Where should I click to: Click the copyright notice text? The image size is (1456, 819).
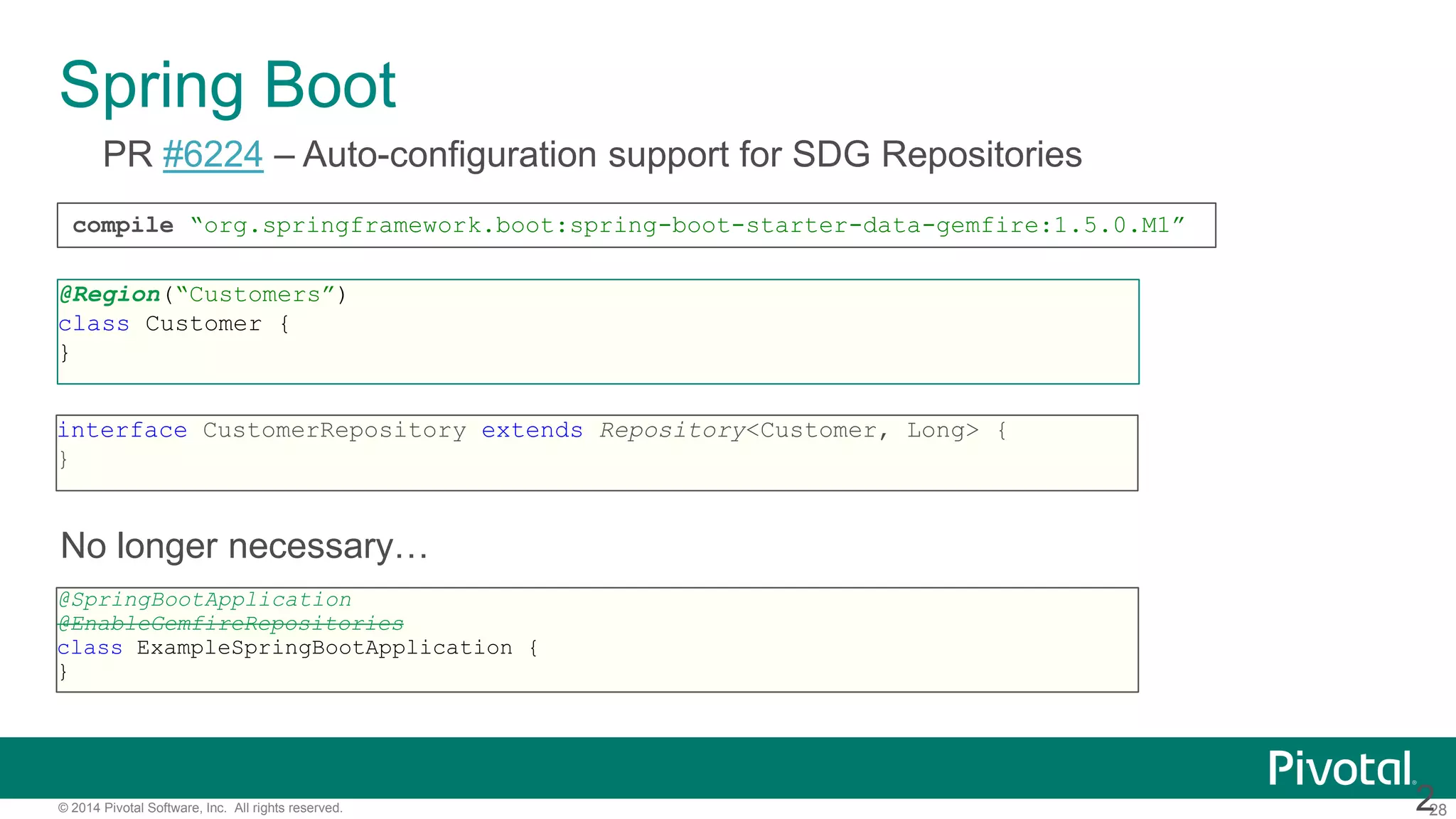(x=200, y=808)
